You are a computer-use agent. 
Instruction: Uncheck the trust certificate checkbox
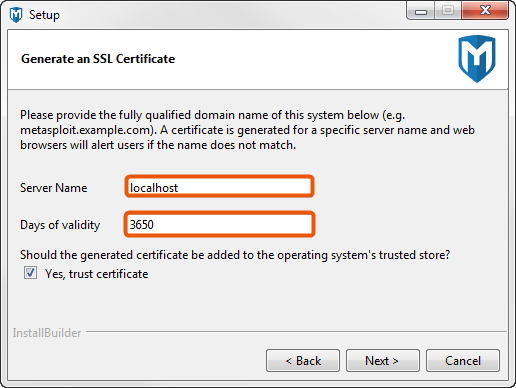click(x=30, y=273)
